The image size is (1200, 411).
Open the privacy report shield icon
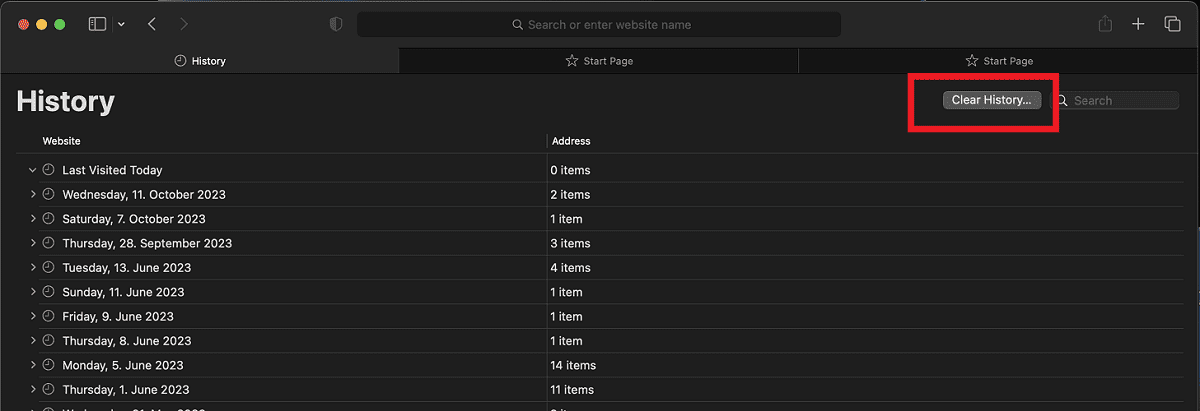click(x=336, y=24)
